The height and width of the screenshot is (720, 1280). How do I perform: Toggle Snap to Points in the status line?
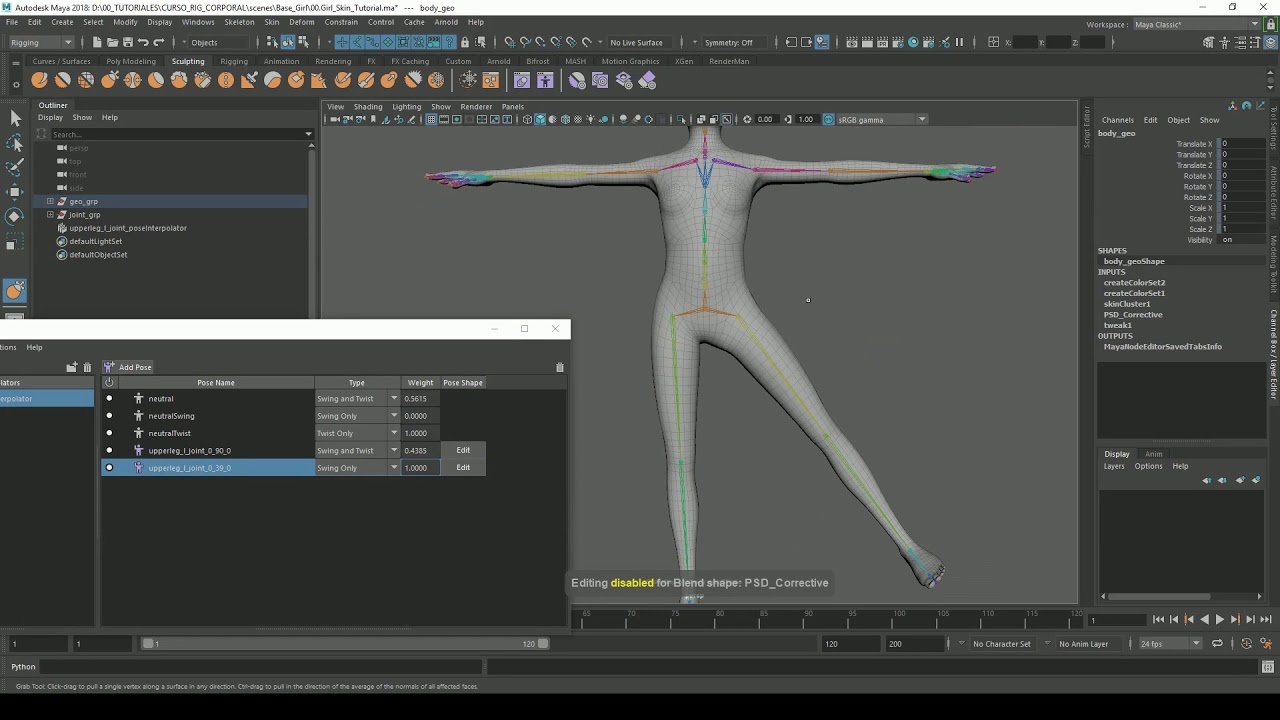point(541,42)
